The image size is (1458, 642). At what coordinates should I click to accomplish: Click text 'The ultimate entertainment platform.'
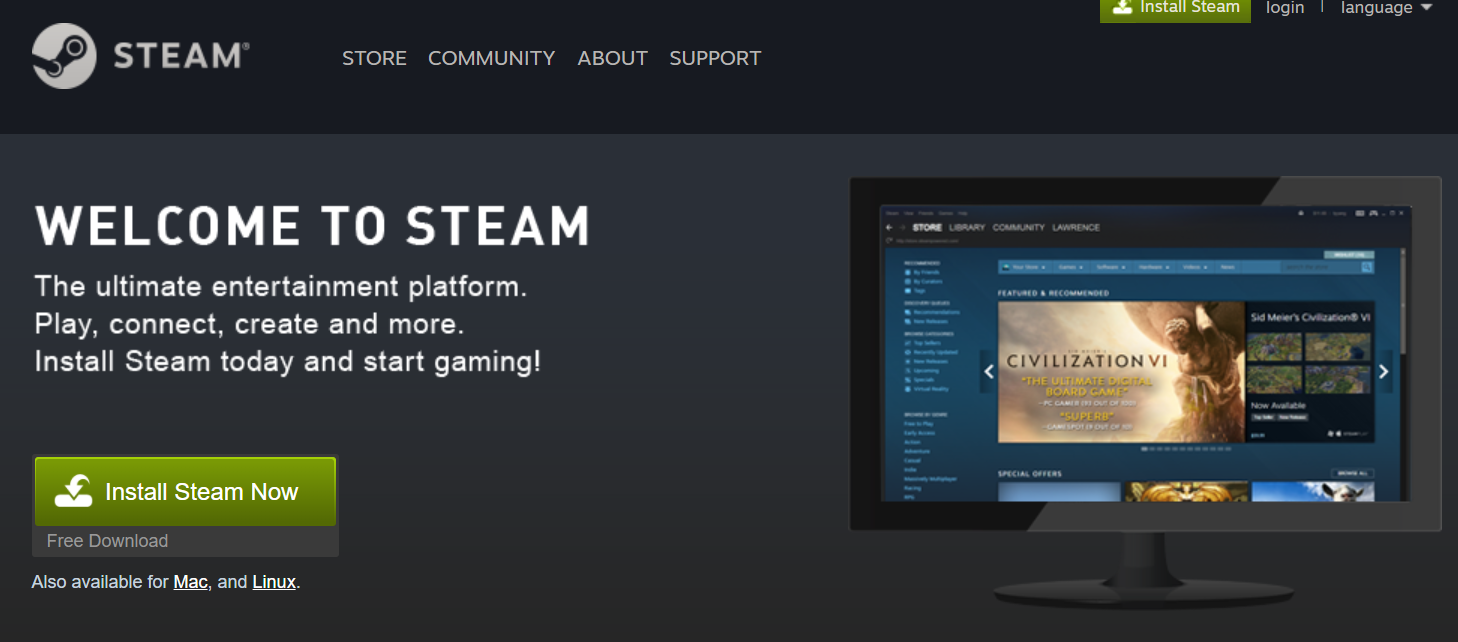click(x=280, y=287)
